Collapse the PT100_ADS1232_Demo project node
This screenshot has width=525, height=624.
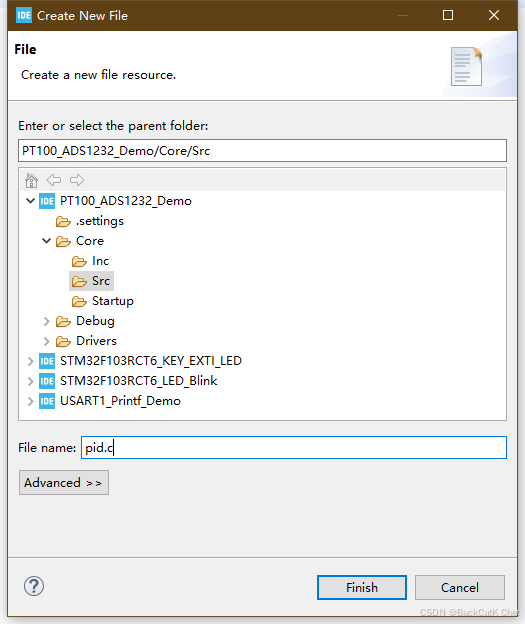click(30, 201)
